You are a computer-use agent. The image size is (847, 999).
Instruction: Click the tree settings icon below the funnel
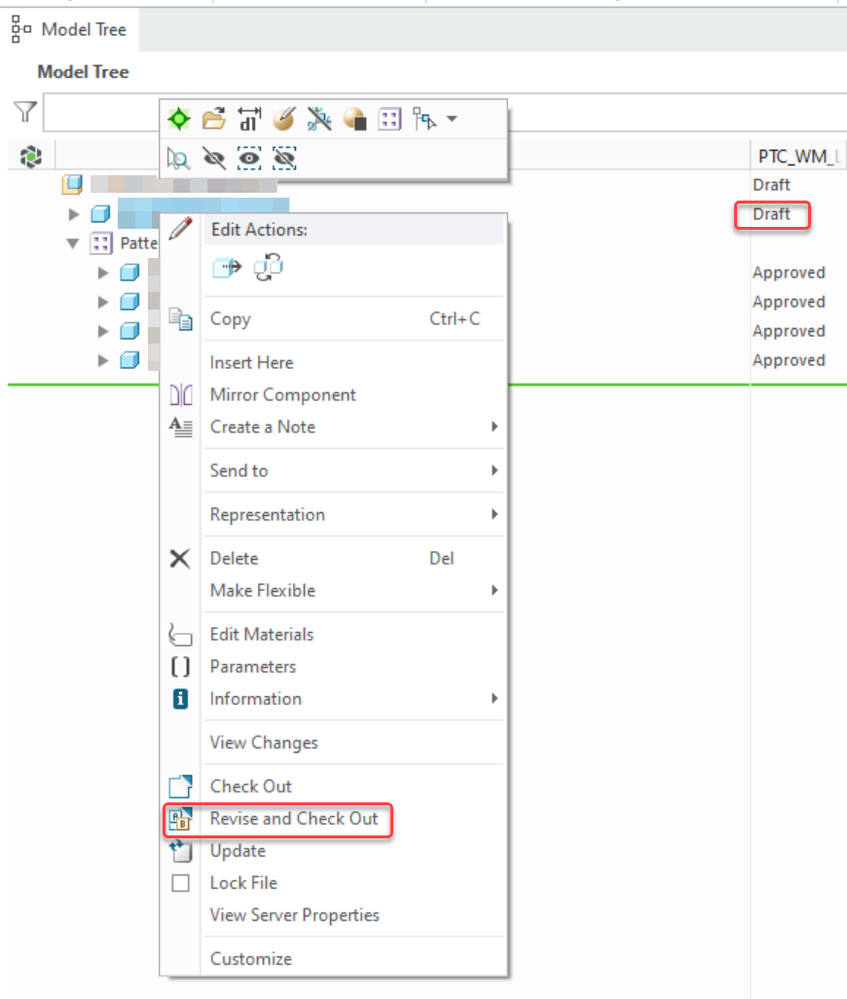(x=31, y=156)
